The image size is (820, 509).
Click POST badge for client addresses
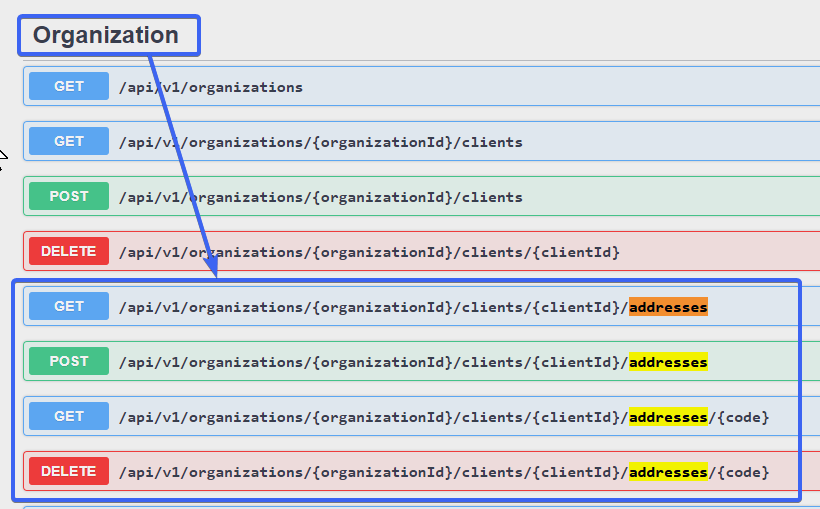point(69,361)
